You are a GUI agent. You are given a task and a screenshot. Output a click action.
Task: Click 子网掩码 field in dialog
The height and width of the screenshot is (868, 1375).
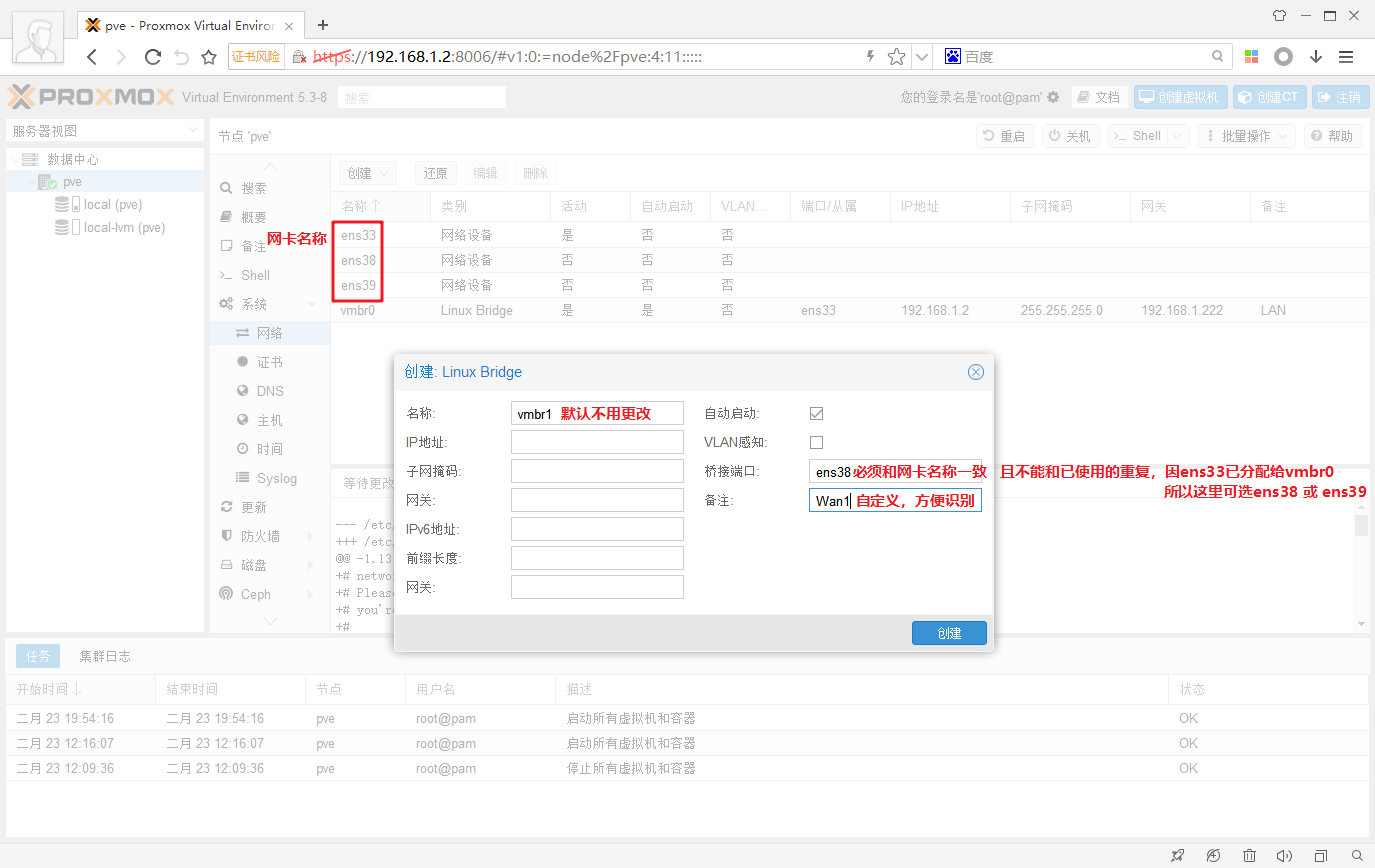click(x=597, y=471)
